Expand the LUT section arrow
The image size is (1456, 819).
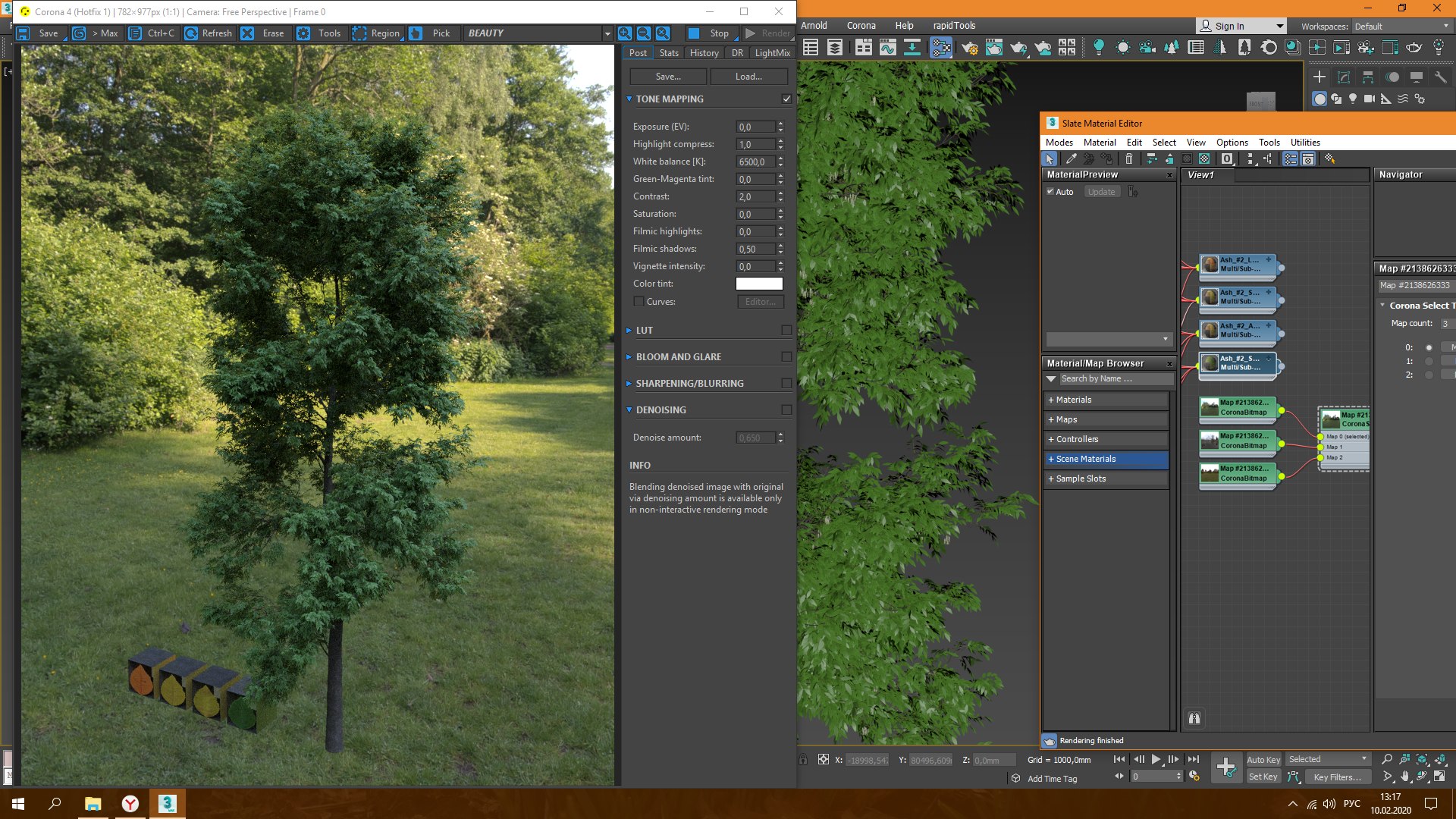(629, 331)
